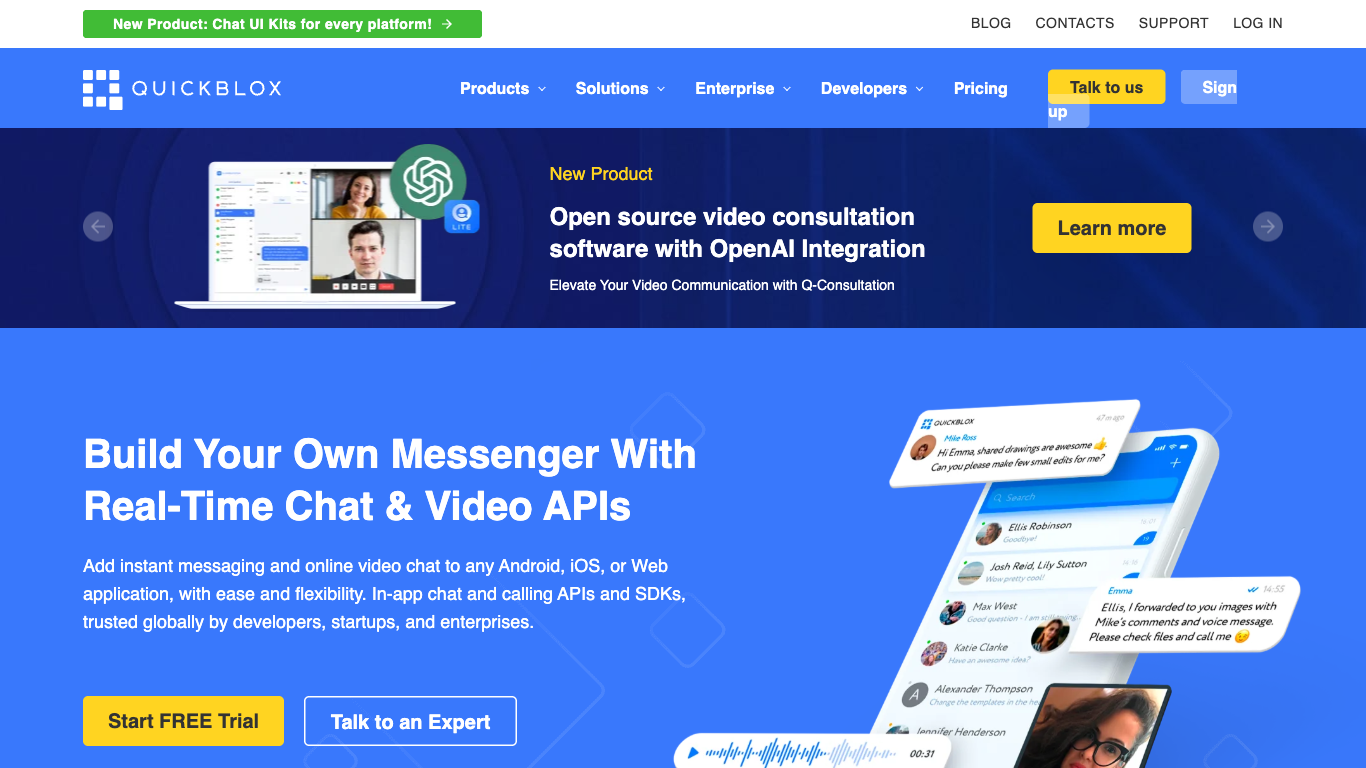Click the QuickBlox logo

182,89
